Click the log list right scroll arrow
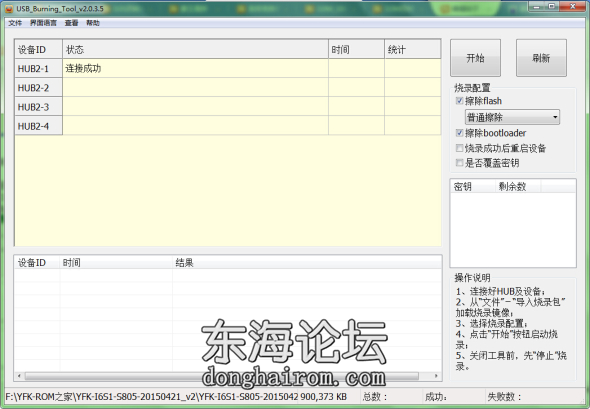Image resolution: width=590 pixels, height=409 pixels. [436, 376]
